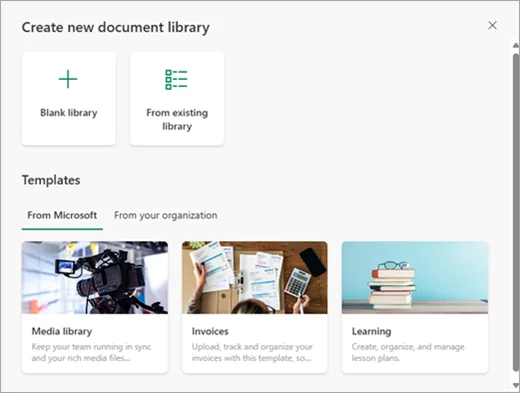
Task: Click the Templates section heading
Action: pyautogui.click(x=51, y=180)
